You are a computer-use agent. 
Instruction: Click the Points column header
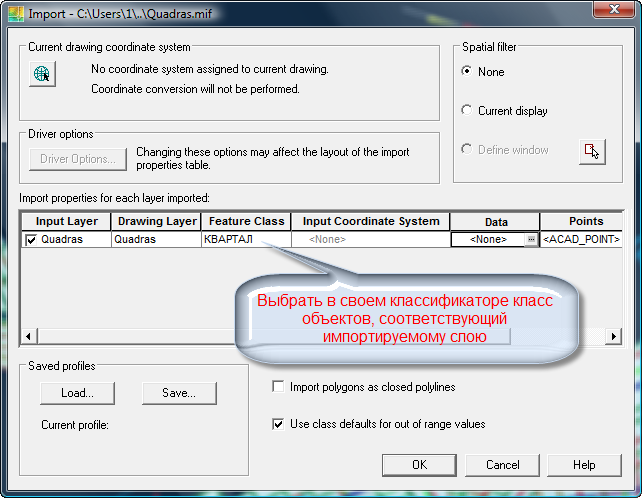coord(582,222)
